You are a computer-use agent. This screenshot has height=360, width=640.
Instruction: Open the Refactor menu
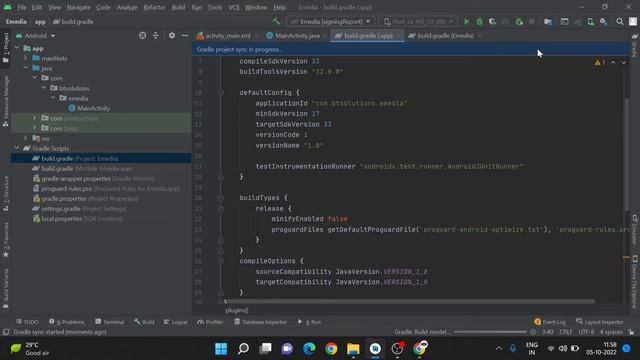click(154, 7)
